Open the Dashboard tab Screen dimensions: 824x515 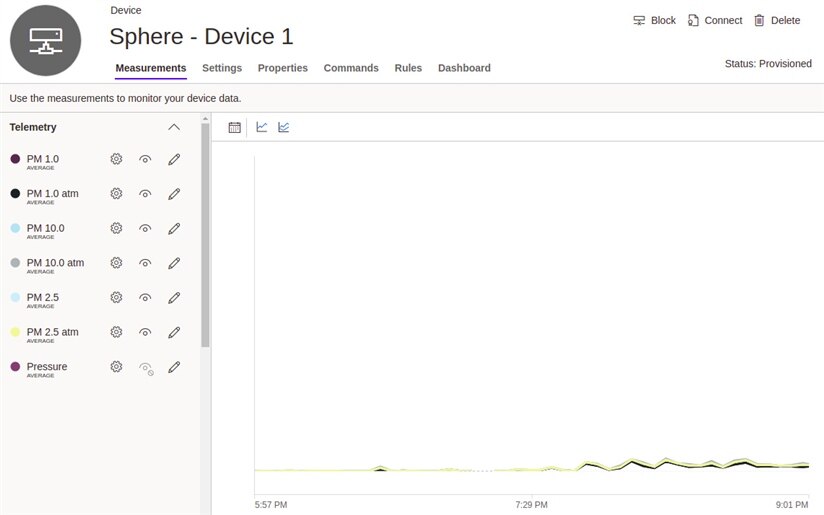click(464, 68)
